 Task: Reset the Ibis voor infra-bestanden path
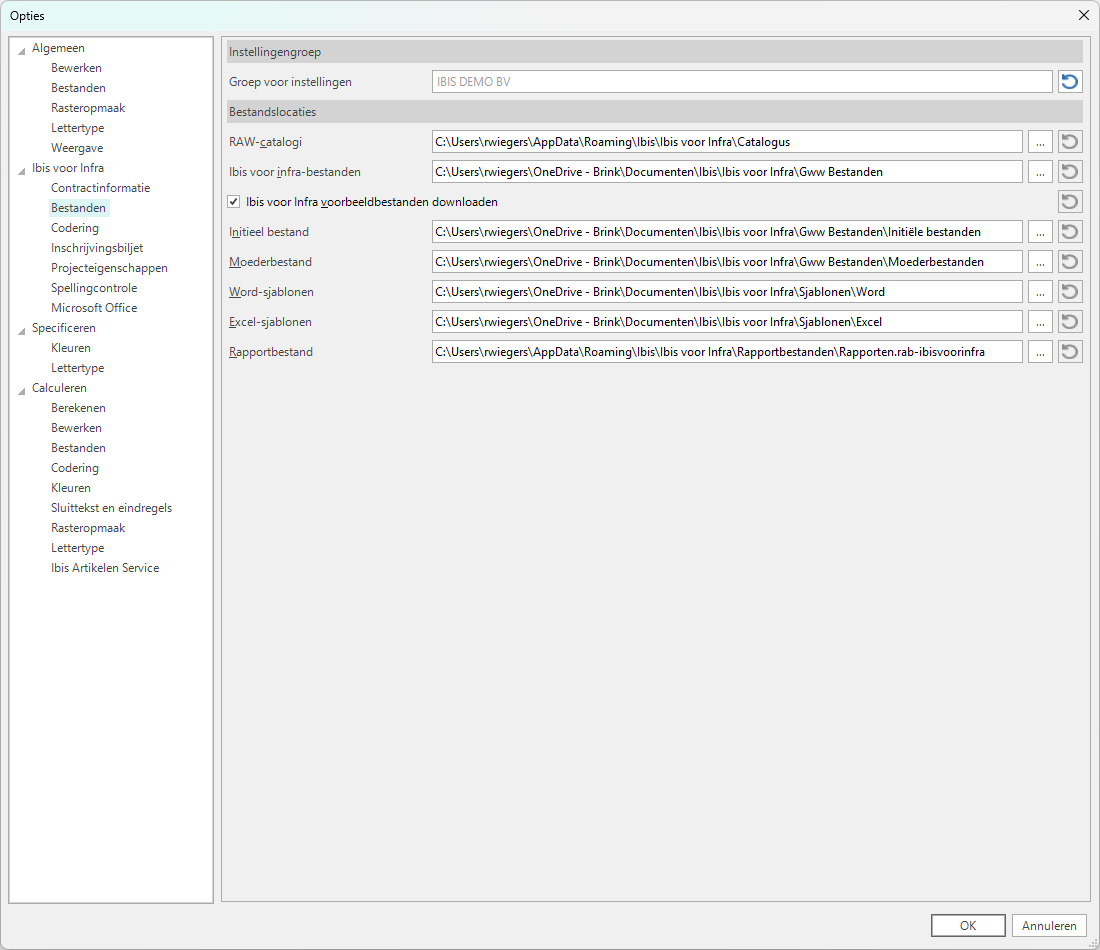[1070, 172]
